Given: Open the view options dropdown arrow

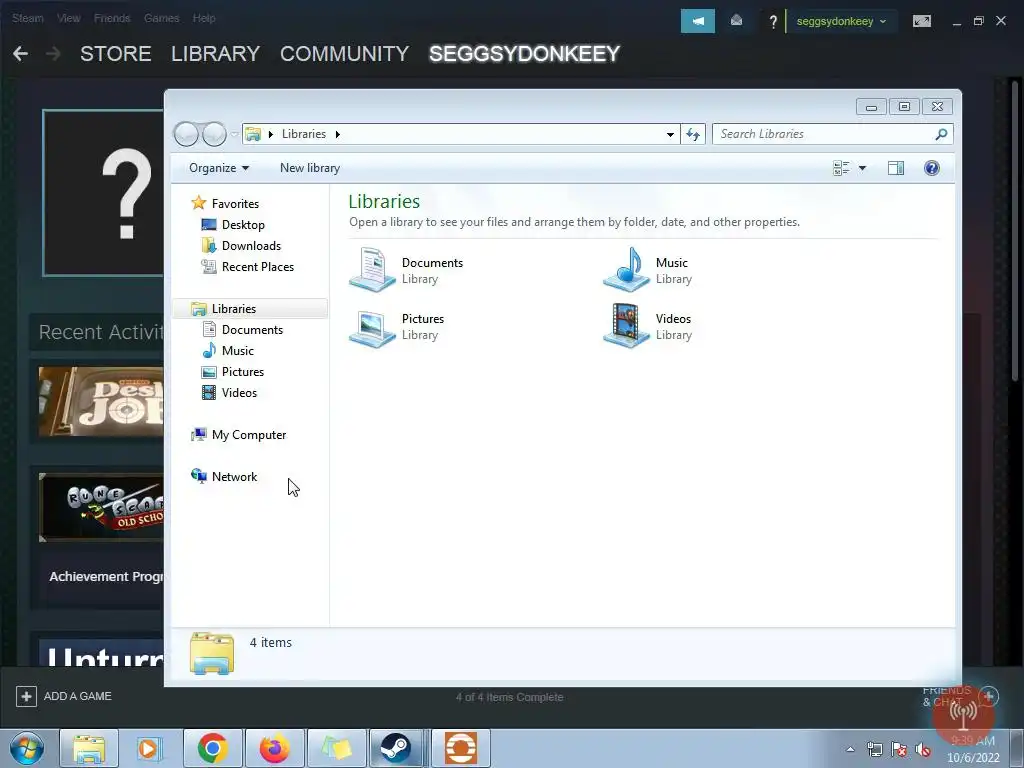Looking at the screenshot, I should coord(862,168).
